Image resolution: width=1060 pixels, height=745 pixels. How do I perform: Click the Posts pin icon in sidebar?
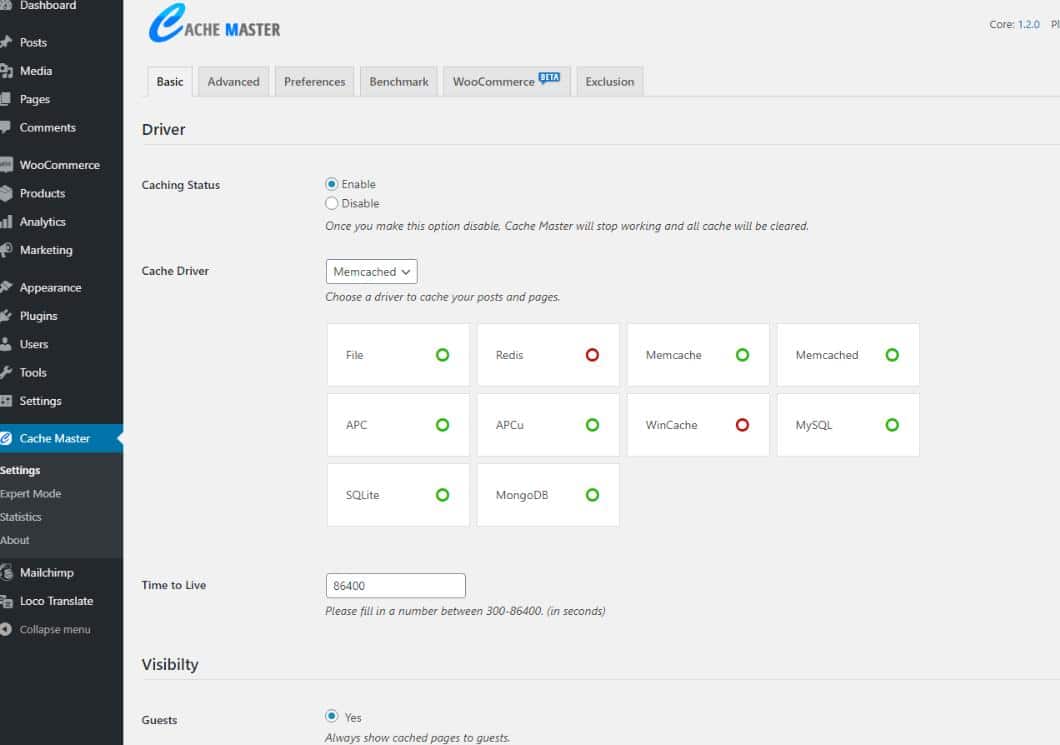[x=6, y=42]
